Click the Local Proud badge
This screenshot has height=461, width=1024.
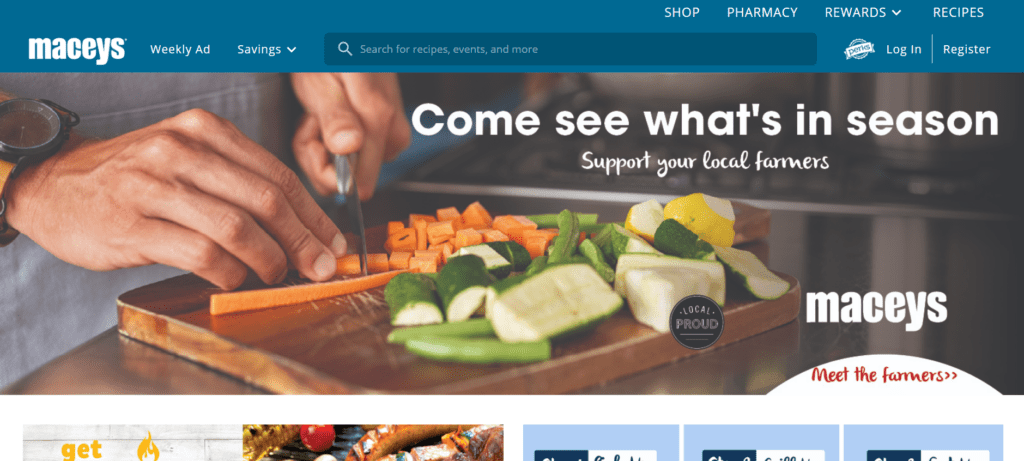pos(696,322)
